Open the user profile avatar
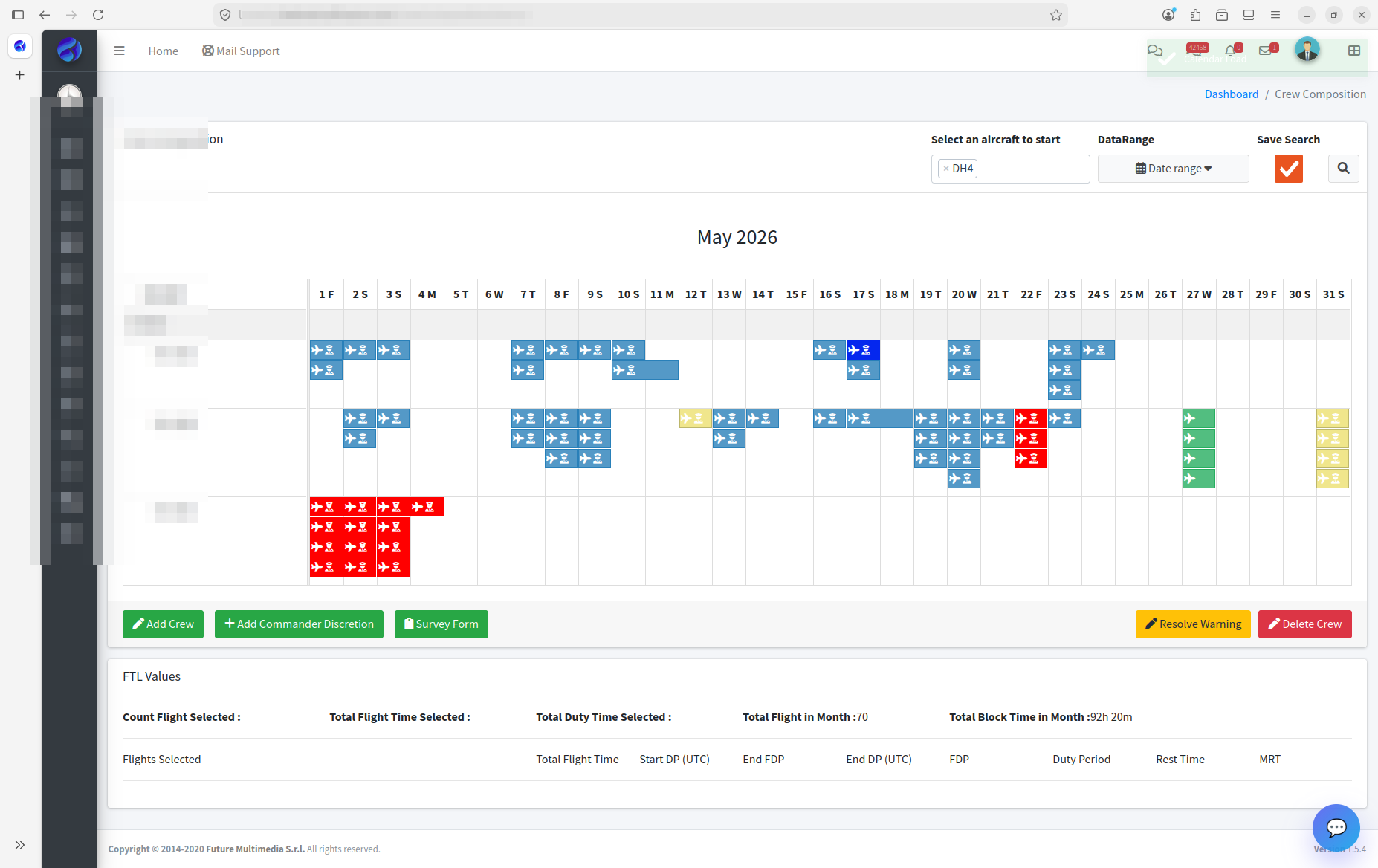Screen dimensions: 1378x868 (x=1307, y=50)
